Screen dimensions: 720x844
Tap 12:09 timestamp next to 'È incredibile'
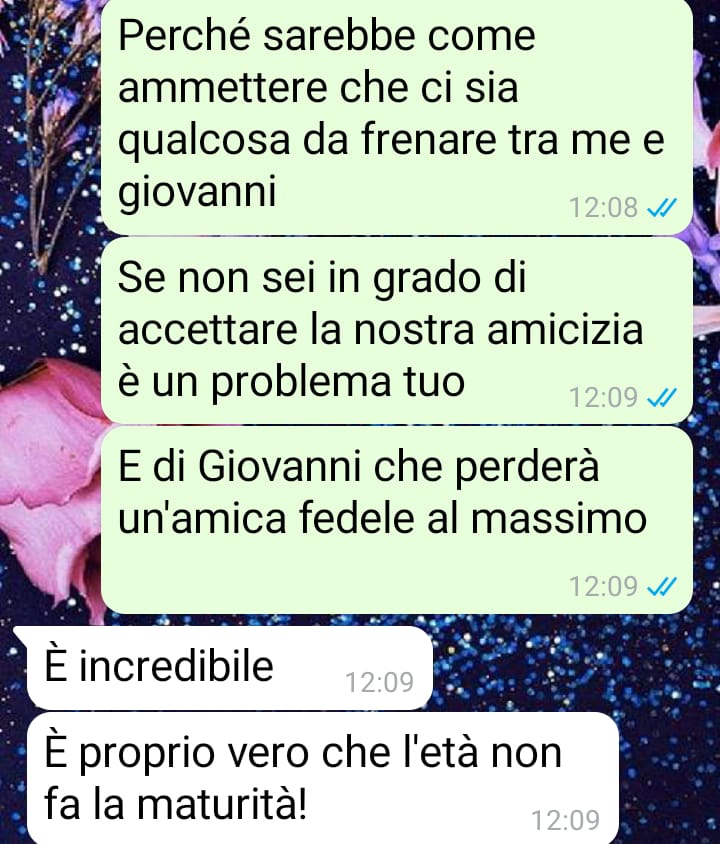379,682
